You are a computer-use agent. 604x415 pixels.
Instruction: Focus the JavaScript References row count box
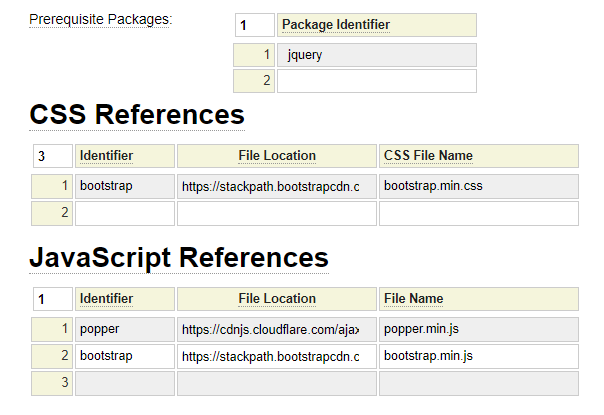(52, 299)
